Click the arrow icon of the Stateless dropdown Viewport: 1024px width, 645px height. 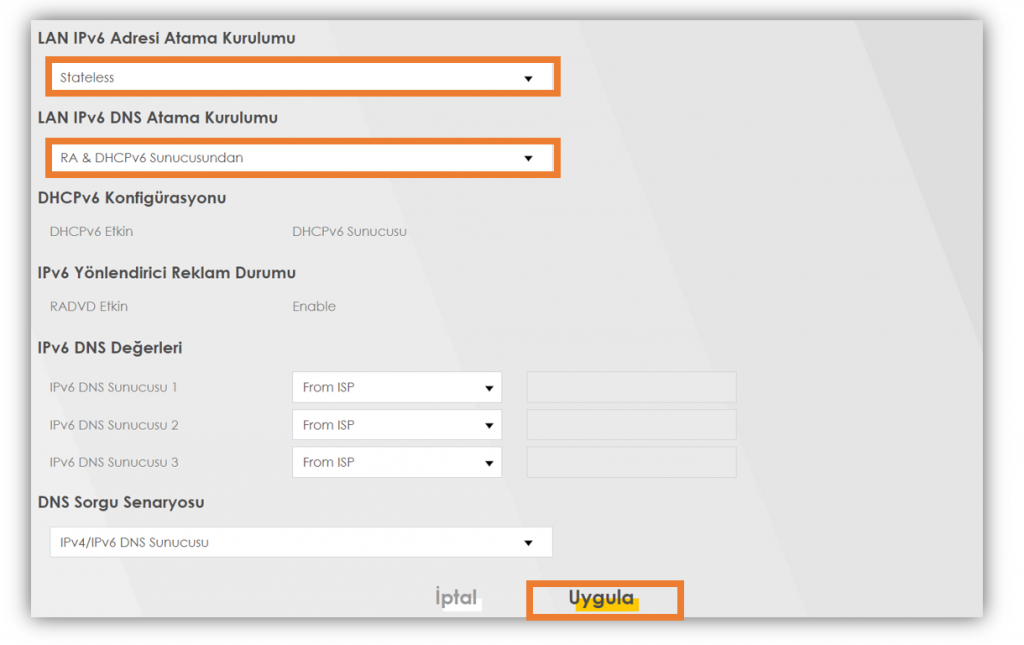(x=528, y=79)
